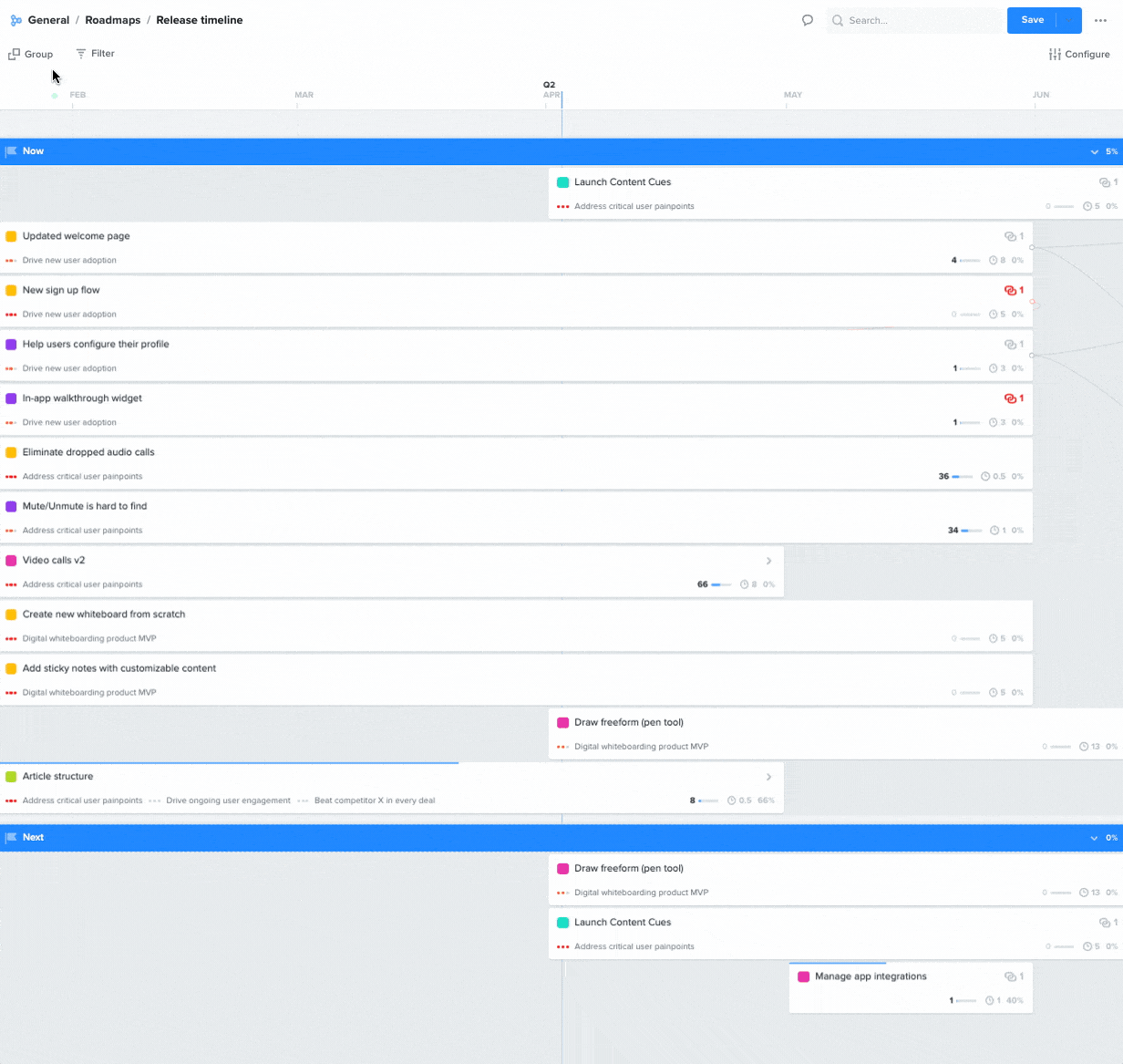
Task: Click the Release timeline breadcrumb title
Action: [200, 20]
